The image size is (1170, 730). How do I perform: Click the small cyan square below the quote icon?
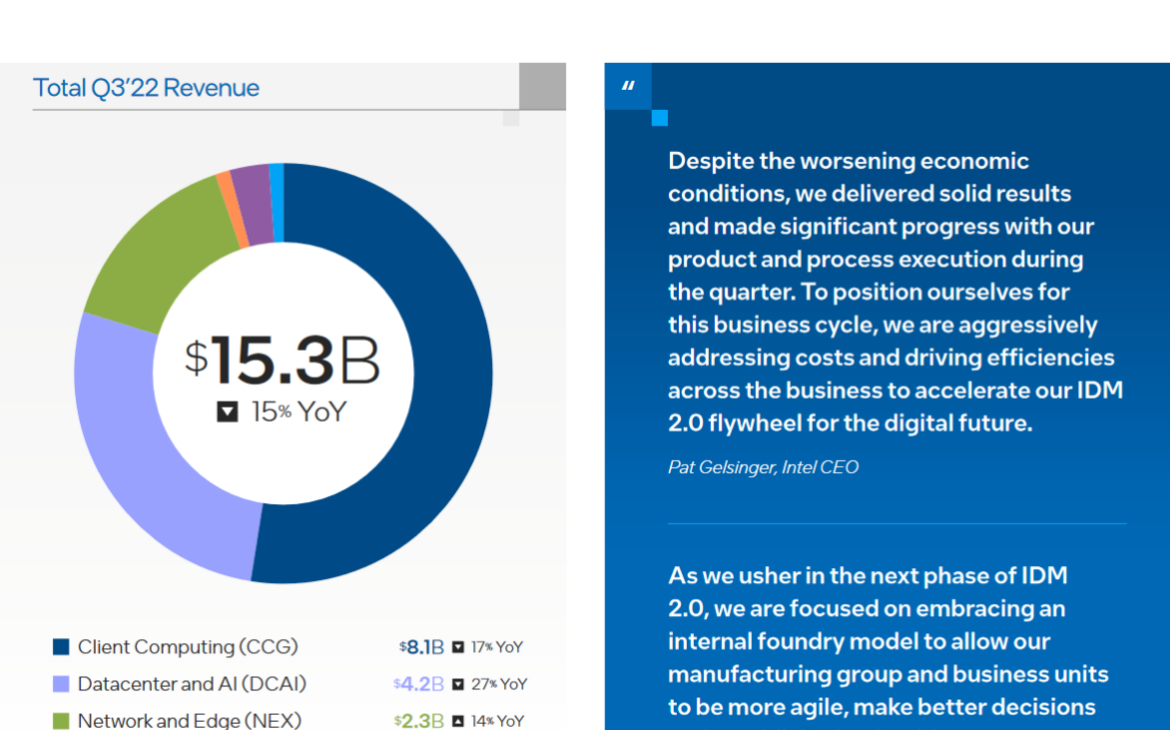pos(658,118)
